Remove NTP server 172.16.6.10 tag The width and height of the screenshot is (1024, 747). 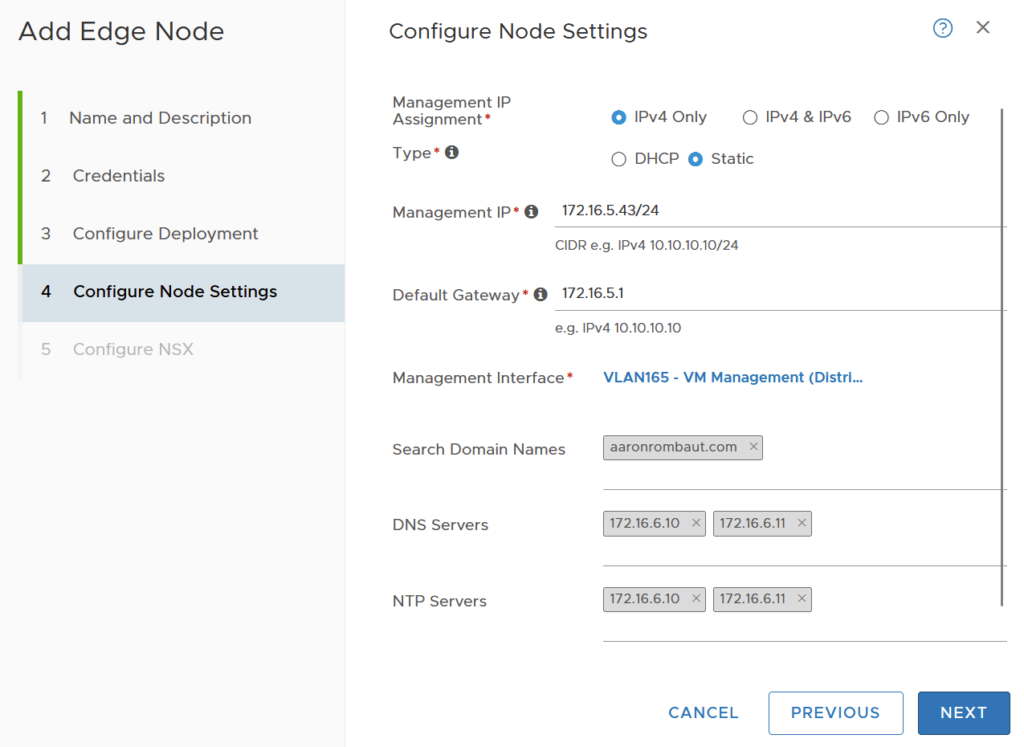[x=696, y=599]
